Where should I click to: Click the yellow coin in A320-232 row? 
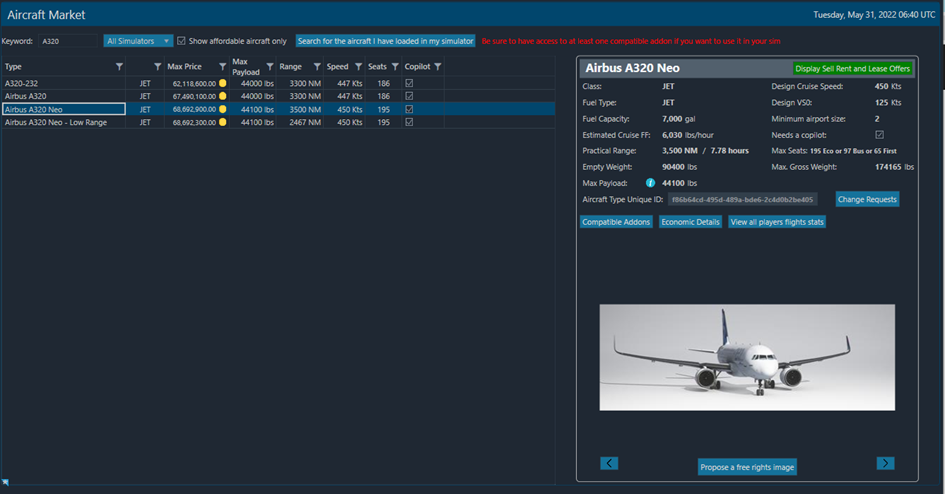pyautogui.click(x=222, y=83)
